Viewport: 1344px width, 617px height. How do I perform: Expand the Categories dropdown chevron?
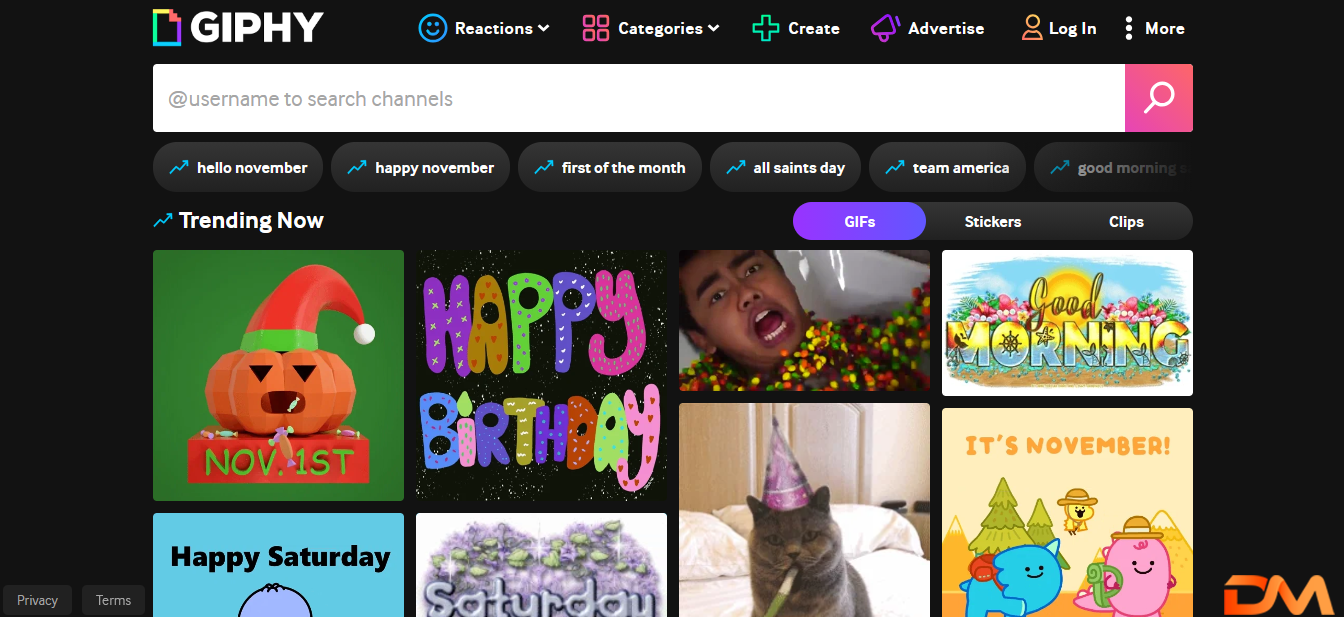[x=714, y=28]
